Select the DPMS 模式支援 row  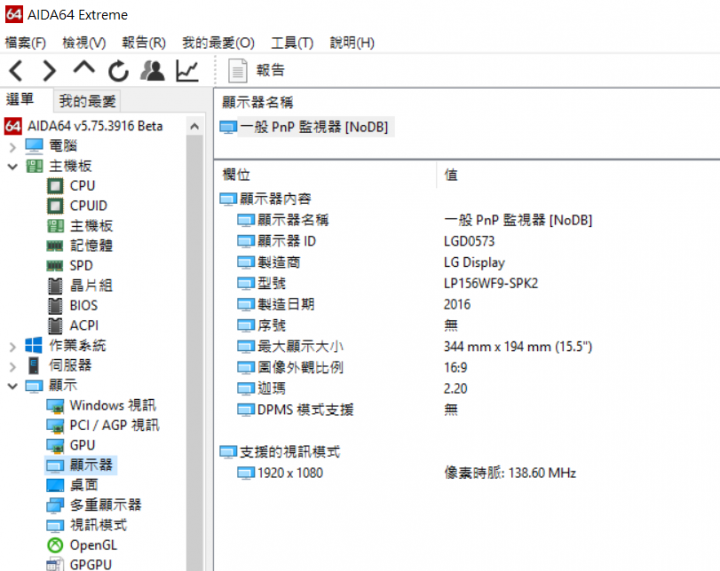coord(295,409)
